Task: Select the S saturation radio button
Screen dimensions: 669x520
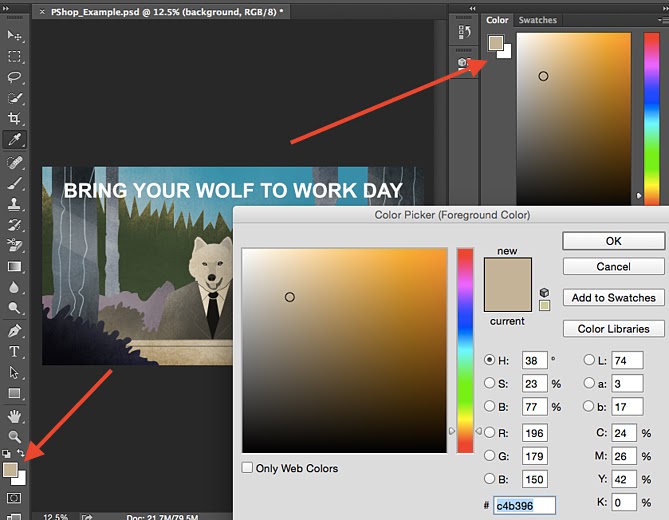Action: coord(489,383)
